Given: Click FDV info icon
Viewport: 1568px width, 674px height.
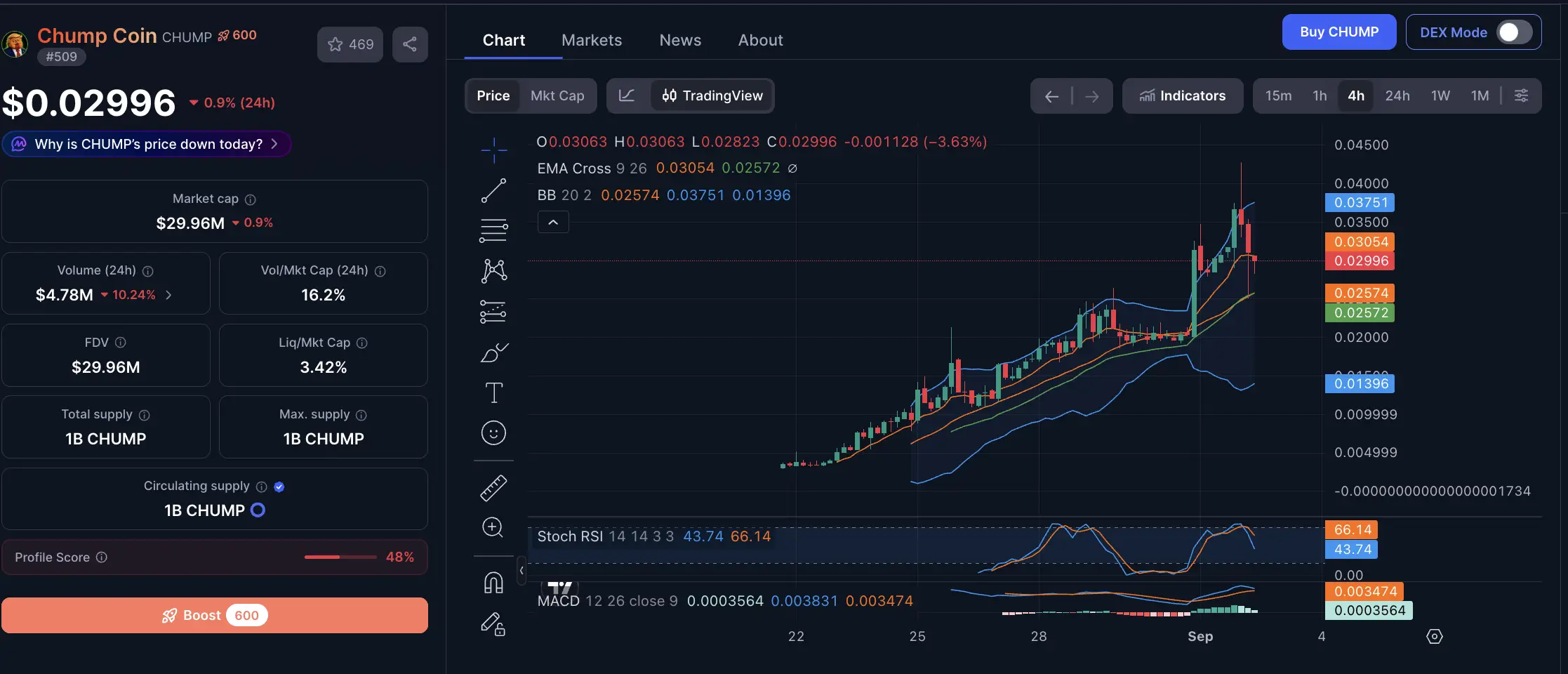Looking at the screenshot, I should pos(121,343).
